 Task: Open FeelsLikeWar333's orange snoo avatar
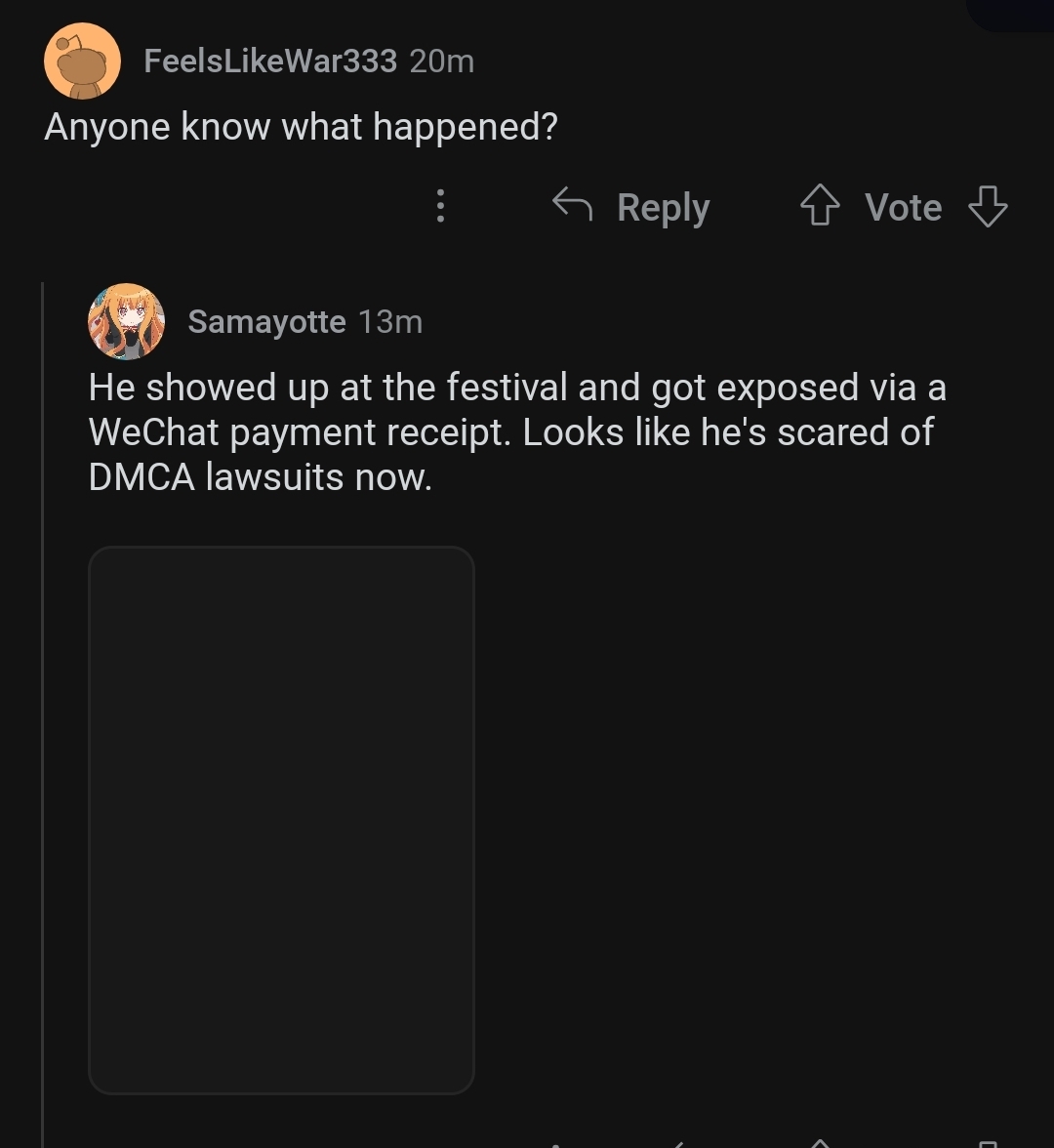82,61
